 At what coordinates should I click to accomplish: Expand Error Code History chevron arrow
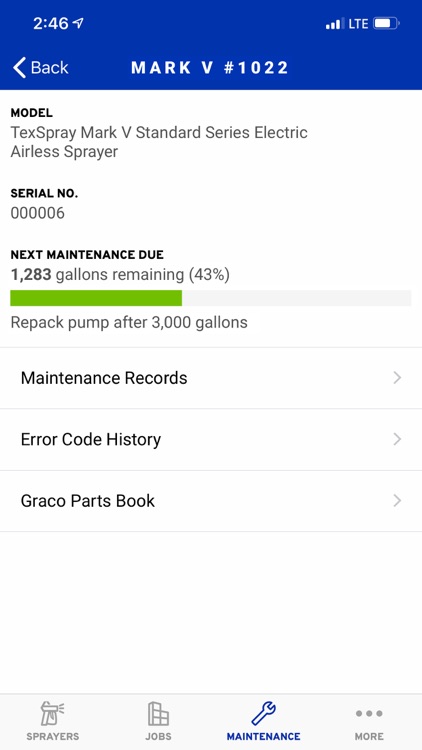point(397,439)
